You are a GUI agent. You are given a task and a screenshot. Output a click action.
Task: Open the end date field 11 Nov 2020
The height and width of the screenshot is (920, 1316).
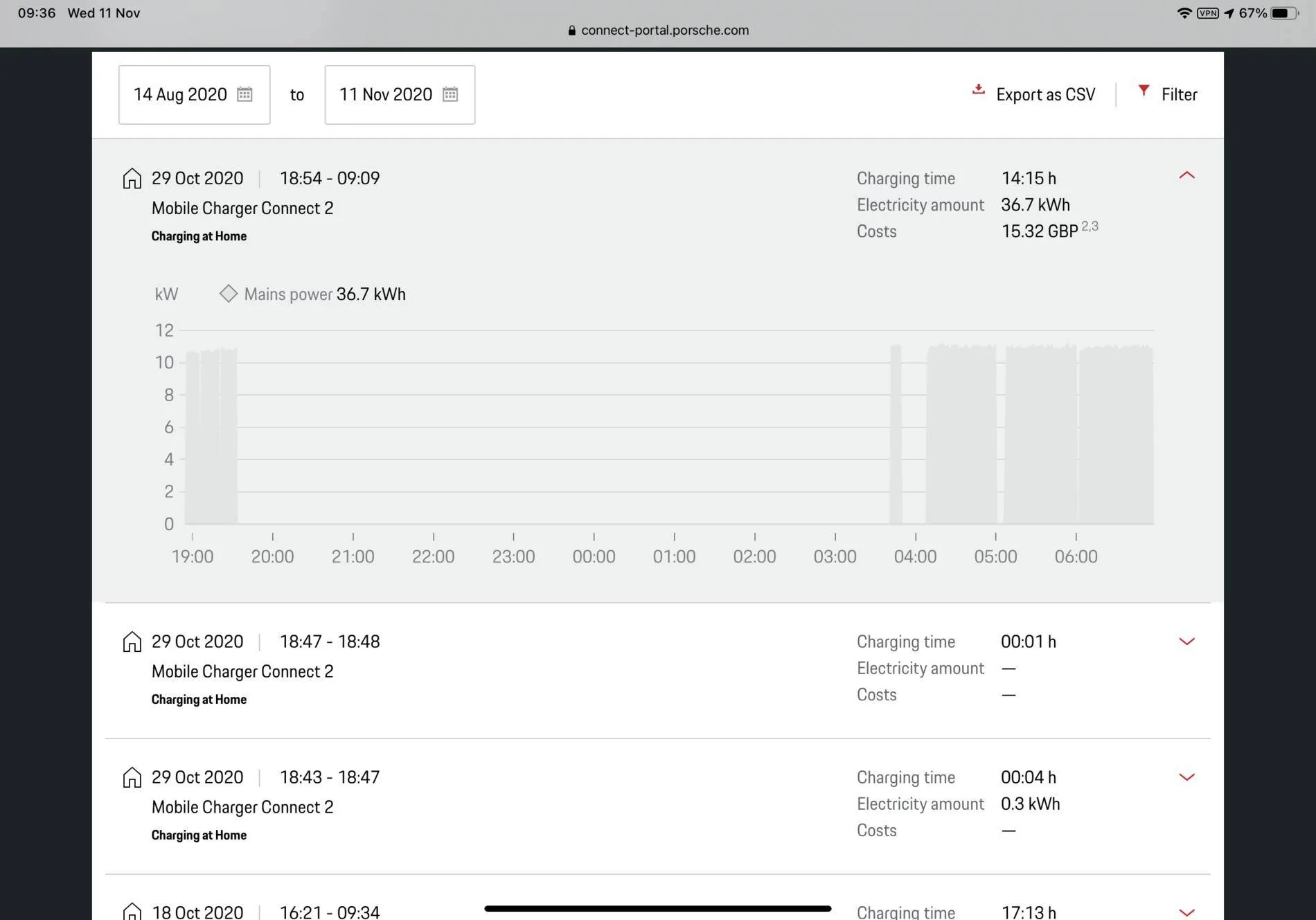tap(400, 95)
